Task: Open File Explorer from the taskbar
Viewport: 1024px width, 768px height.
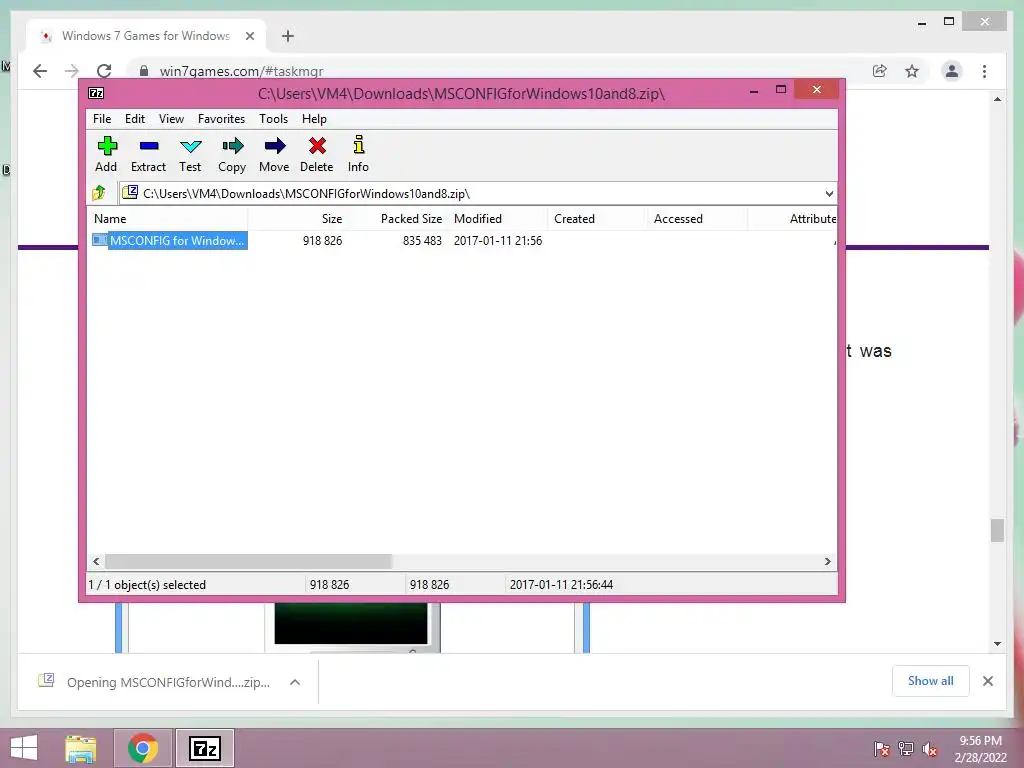Action: [x=81, y=748]
